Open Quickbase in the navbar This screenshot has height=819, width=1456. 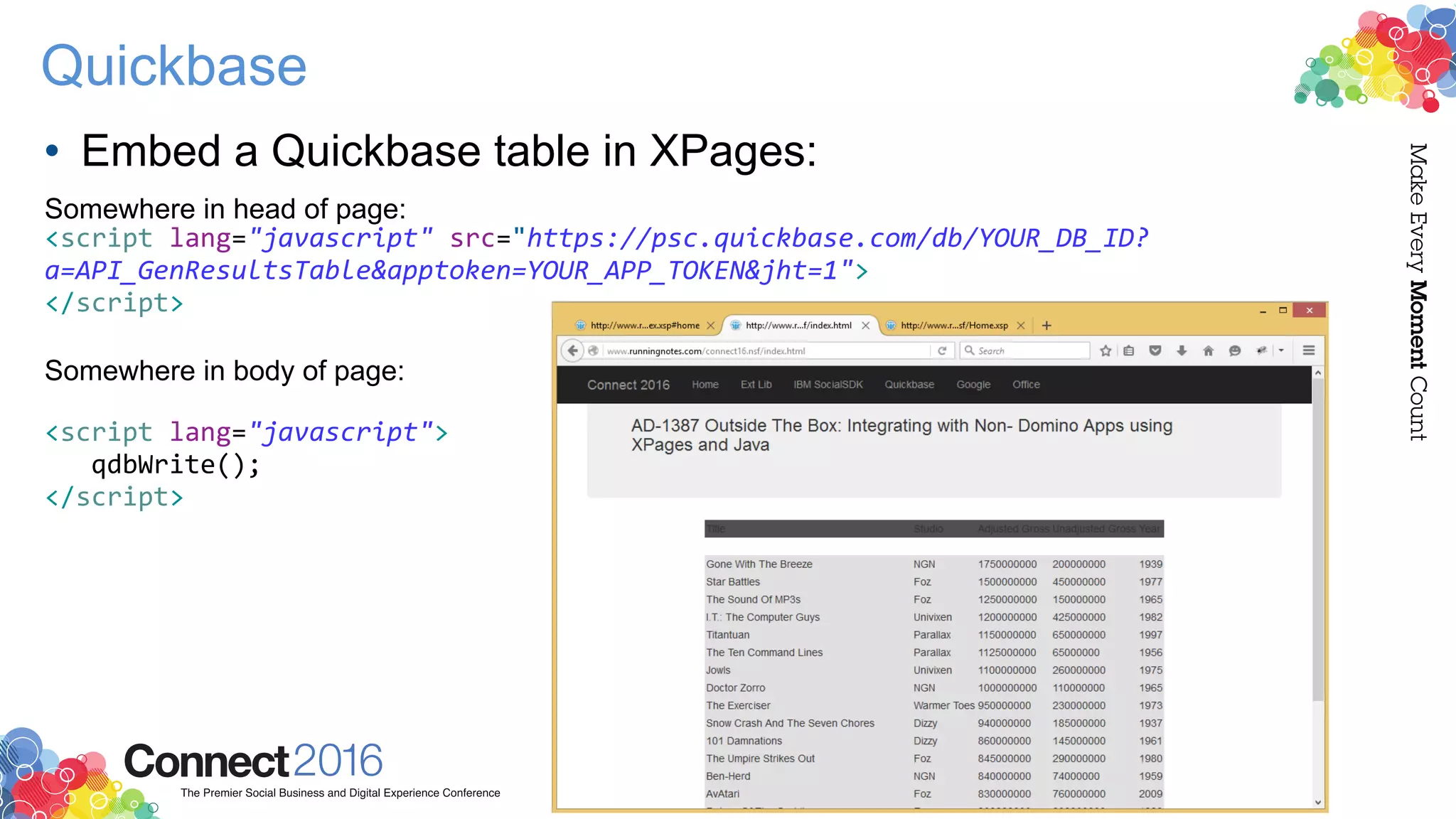point(909,385)
